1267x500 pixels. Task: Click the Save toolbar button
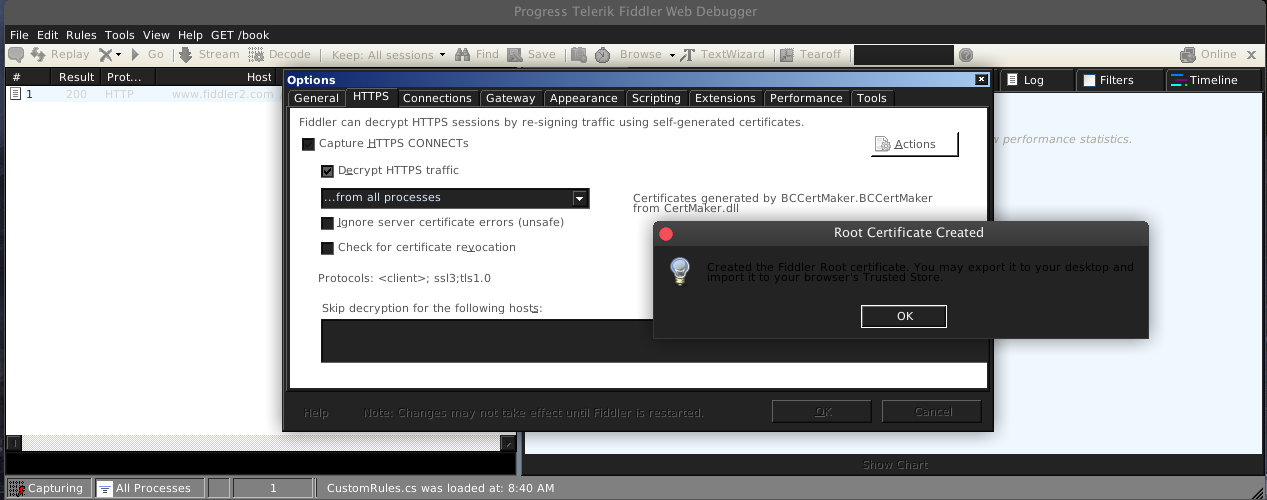(531, 55)
